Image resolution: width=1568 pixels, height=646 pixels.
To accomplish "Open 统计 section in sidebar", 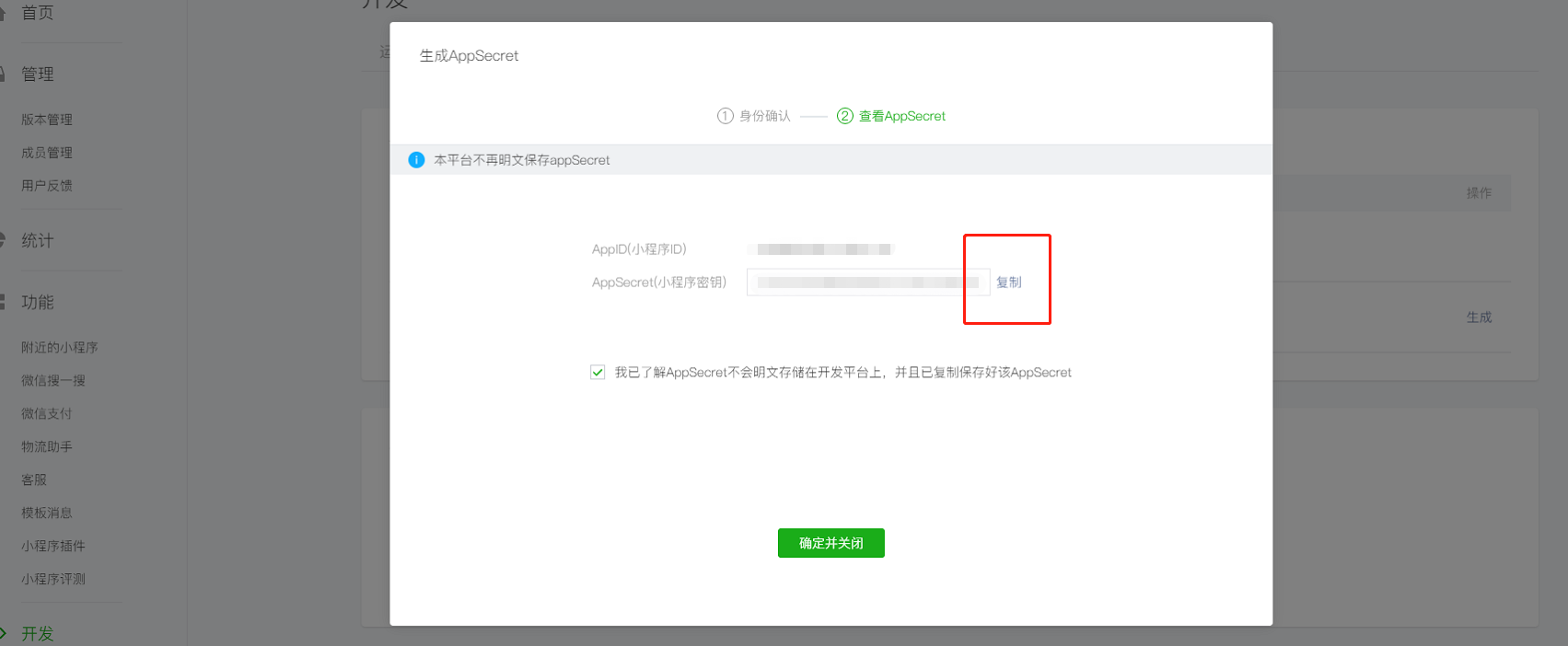I will pos(38,241).
